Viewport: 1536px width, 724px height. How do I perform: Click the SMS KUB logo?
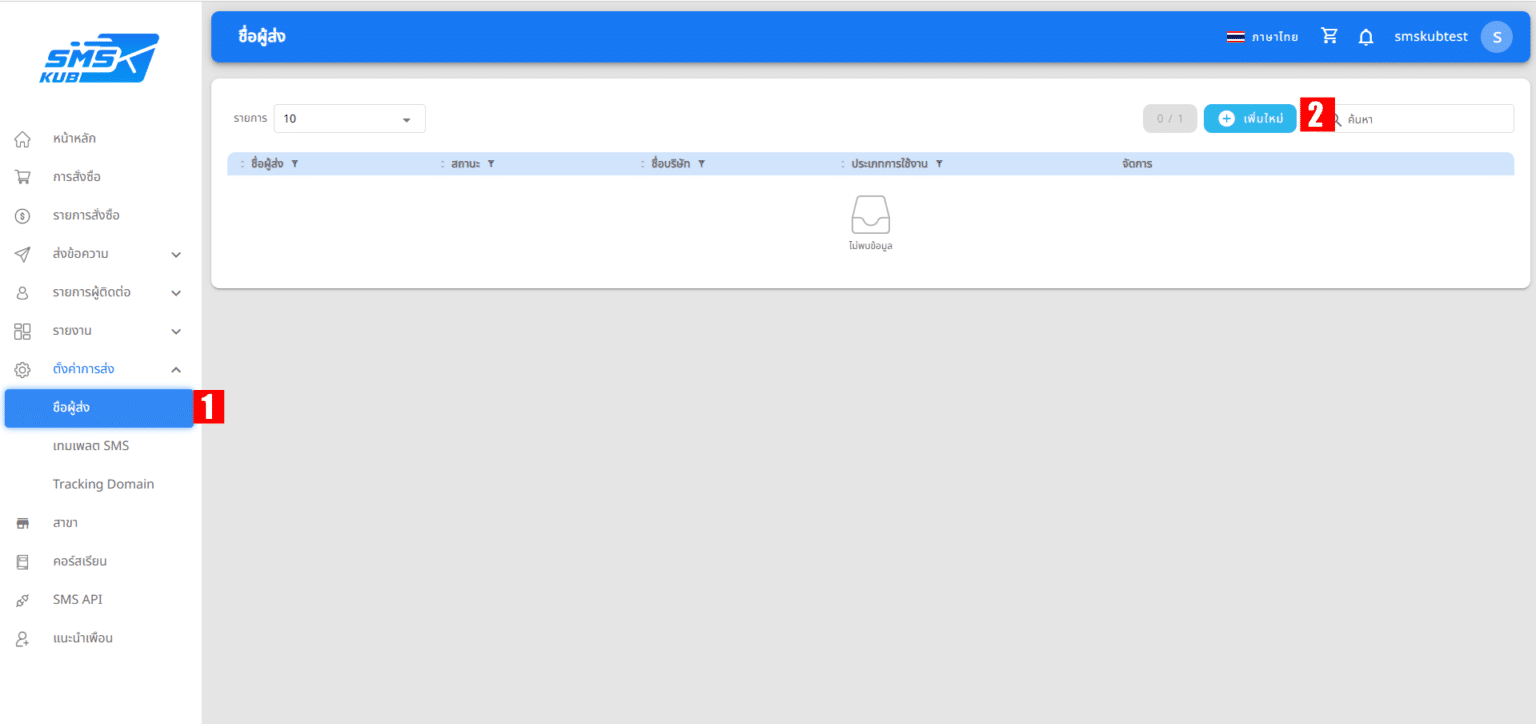(x=99, y=59)
